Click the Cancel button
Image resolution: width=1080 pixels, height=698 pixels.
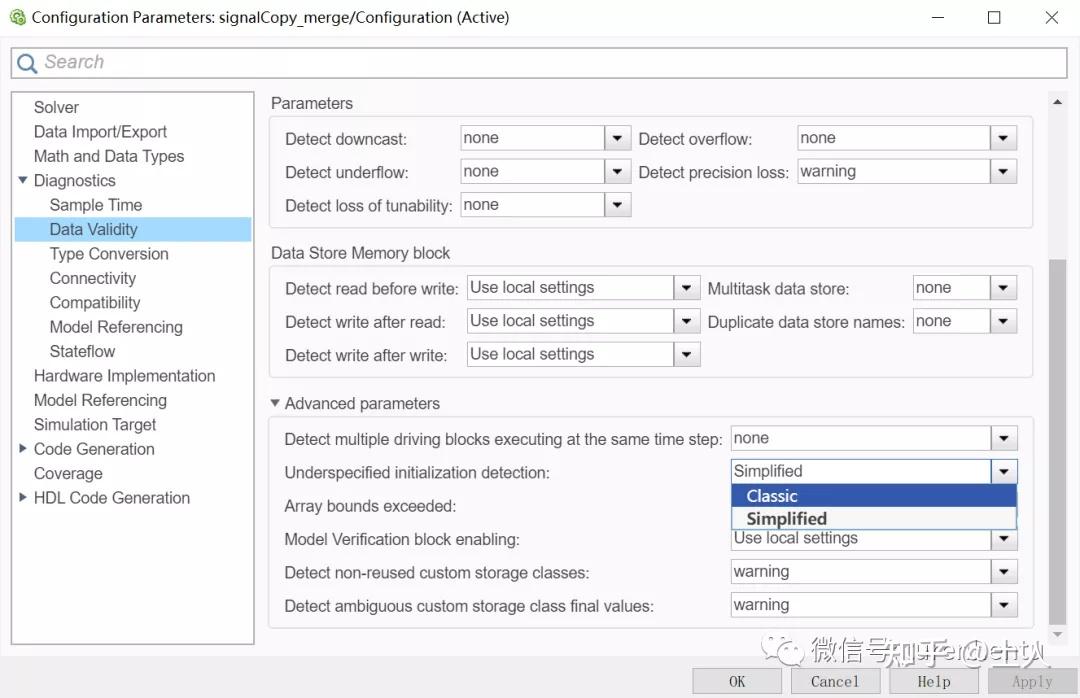pyautogui.click(x=835, y=681)
